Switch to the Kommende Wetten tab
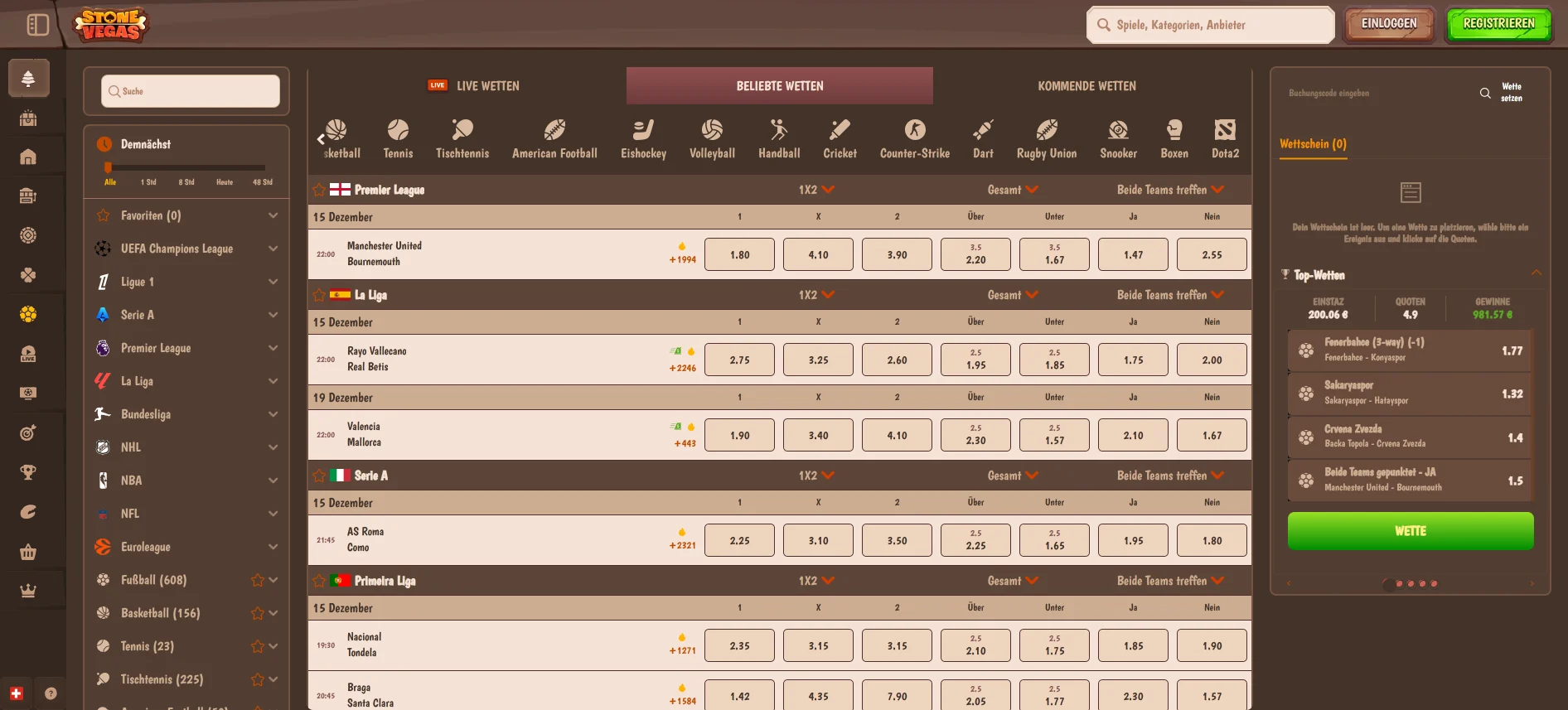This screenshot has height=710, width=1568. [1086, 85]
